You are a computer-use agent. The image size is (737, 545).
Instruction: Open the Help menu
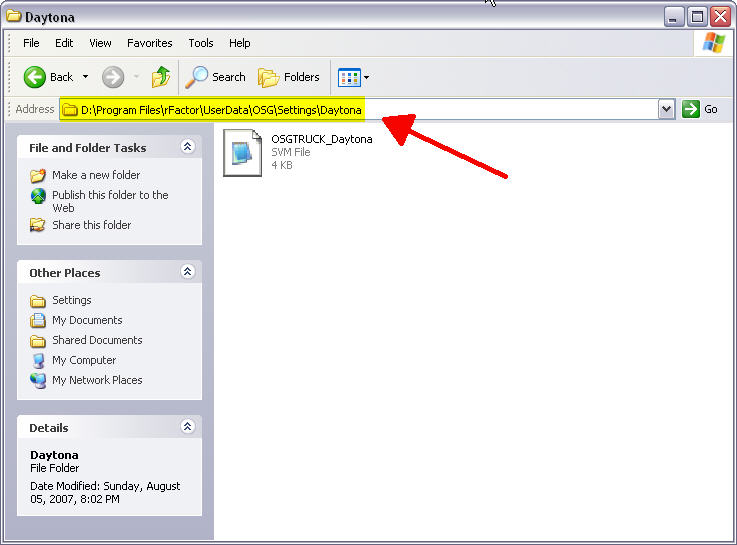239,43
